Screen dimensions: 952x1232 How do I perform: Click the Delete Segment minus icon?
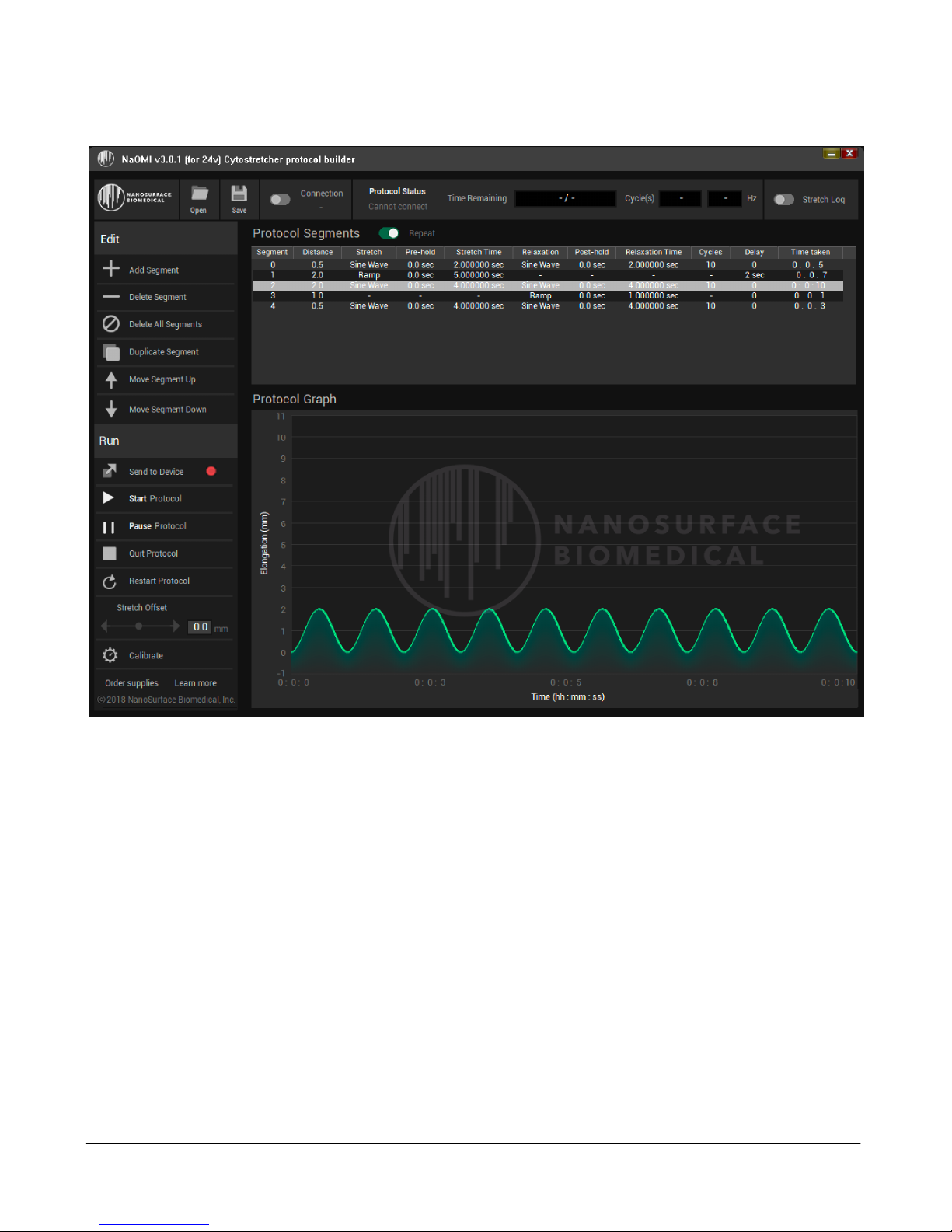click(111, 297)
